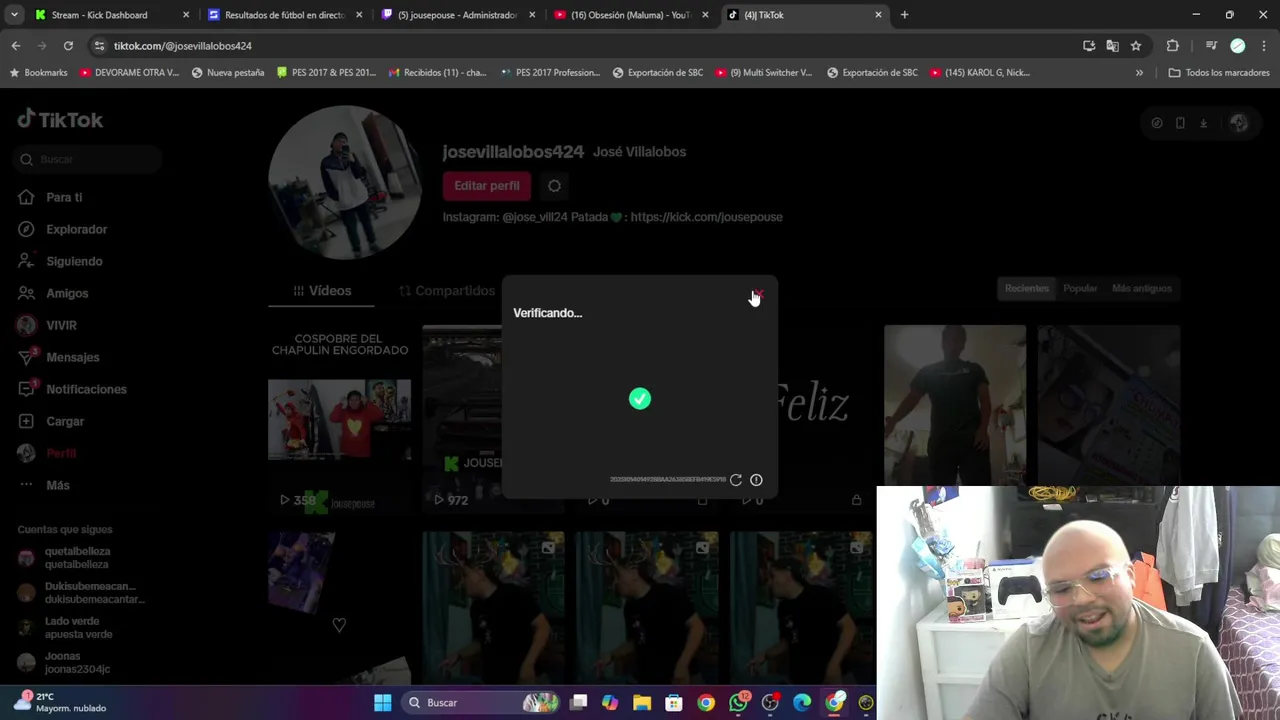Select the Videos tab
This screenshot has width=1280, height=720.
pyautogui.click(x=322, y=291)
